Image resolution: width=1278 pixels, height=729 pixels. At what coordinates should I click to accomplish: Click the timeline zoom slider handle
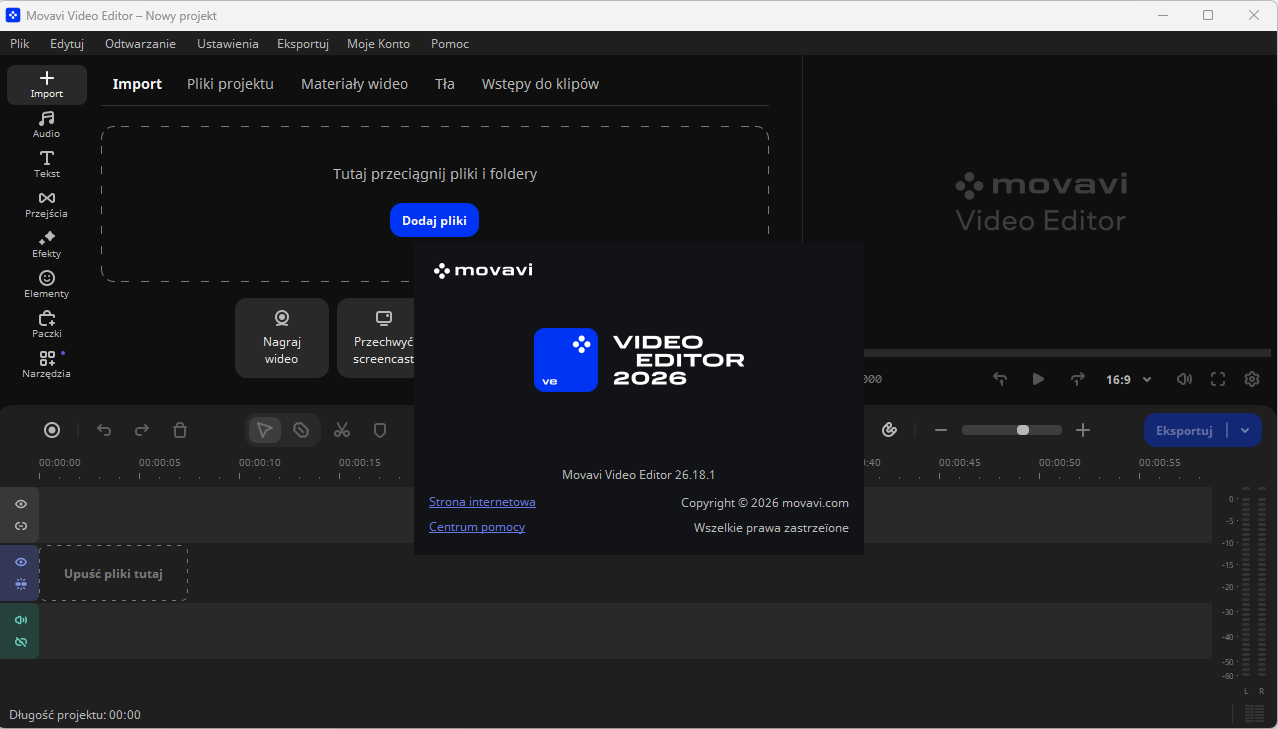pos(1023,430)
